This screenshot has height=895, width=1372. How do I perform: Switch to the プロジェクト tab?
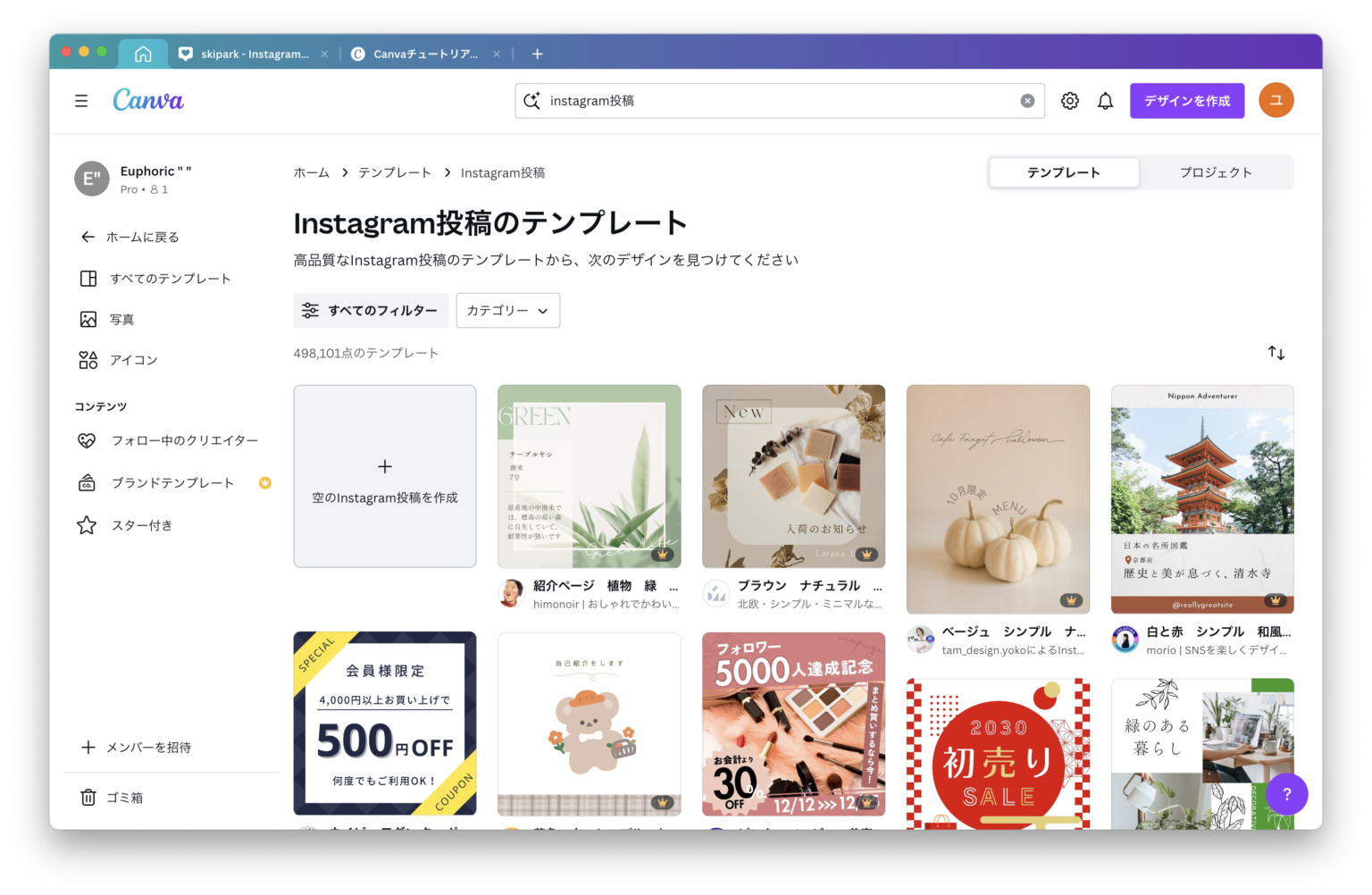(x=1216, y=171)
